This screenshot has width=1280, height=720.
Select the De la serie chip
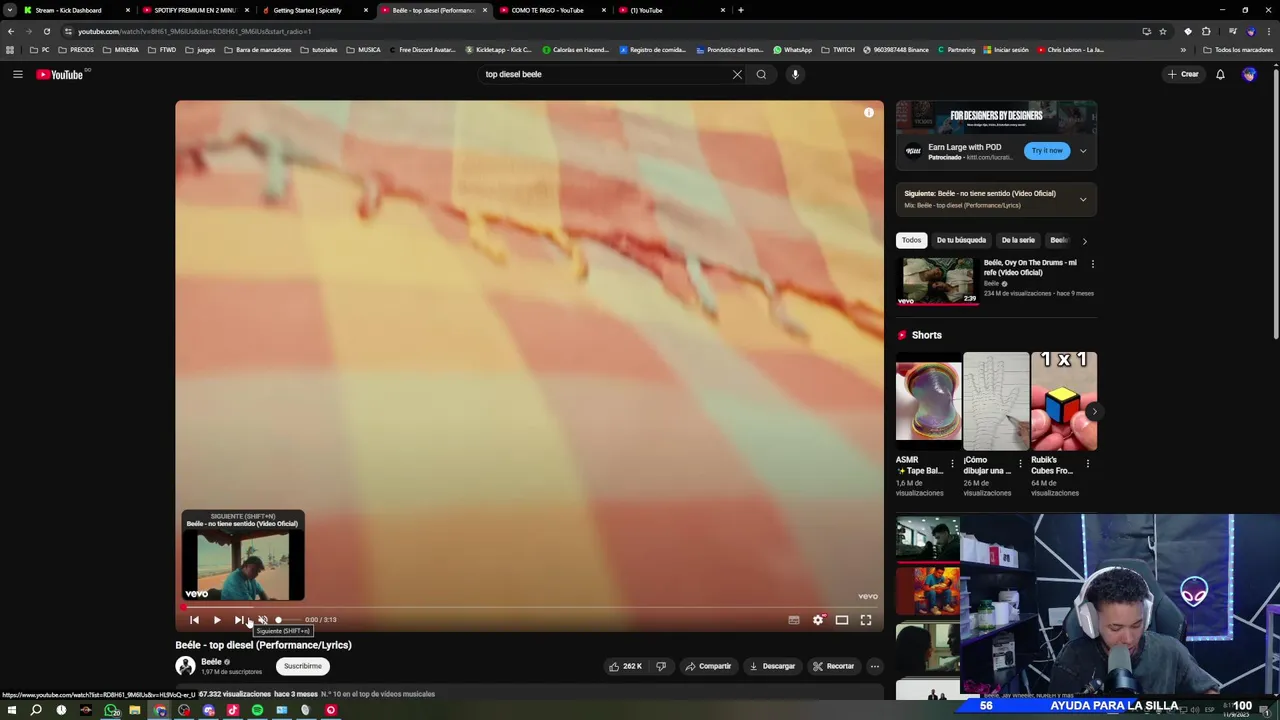pos(1018,240)
